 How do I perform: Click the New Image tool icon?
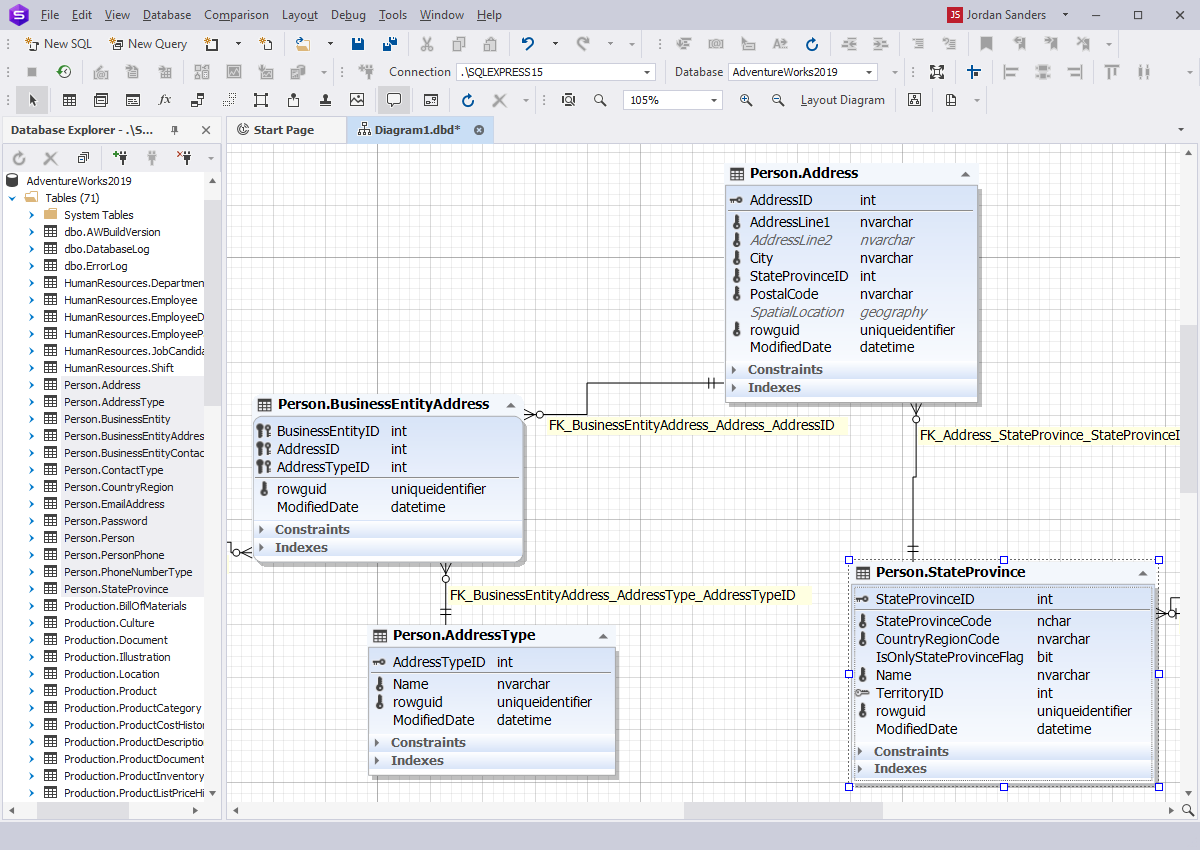click(357, 100)
